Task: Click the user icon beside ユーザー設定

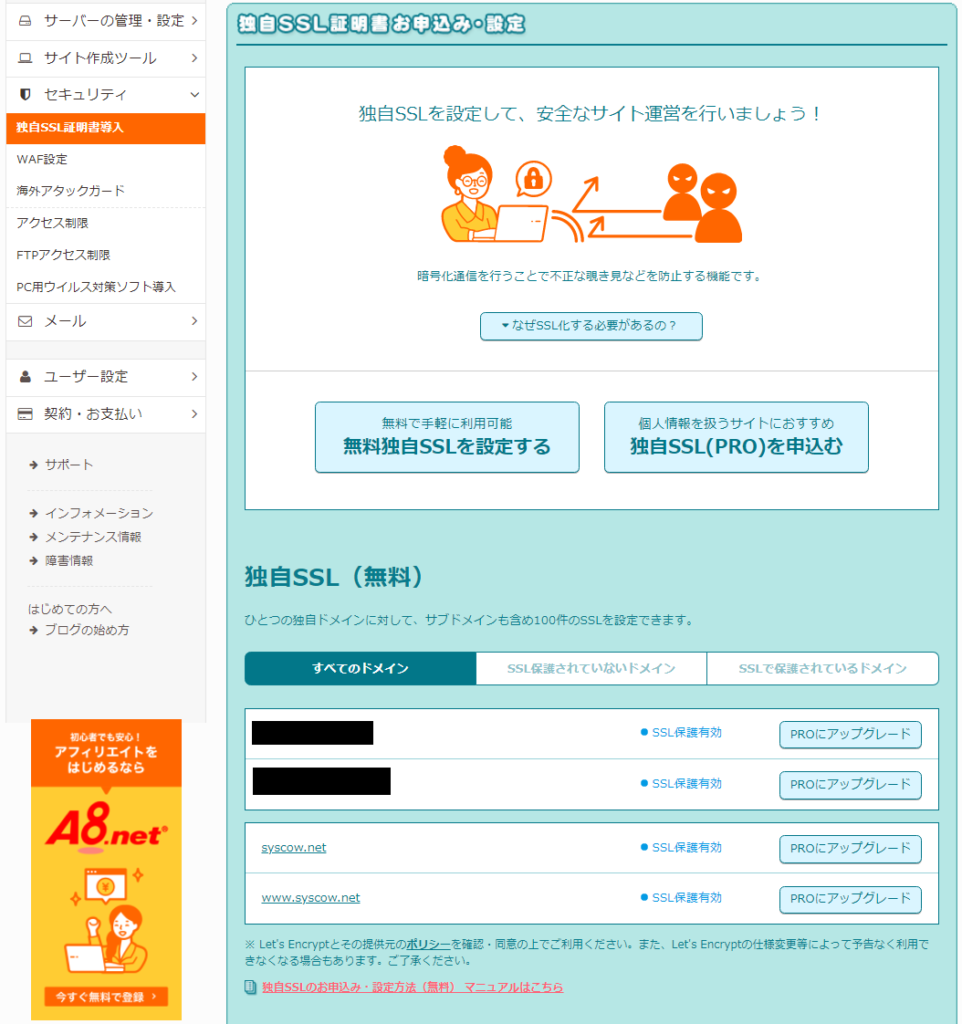Action: (26, 377)
